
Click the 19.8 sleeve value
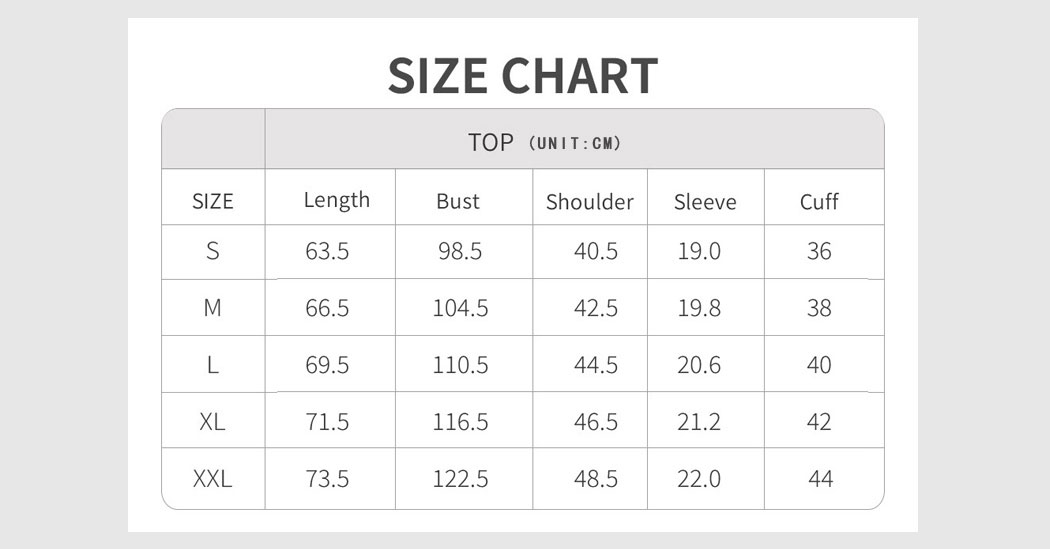699,308
